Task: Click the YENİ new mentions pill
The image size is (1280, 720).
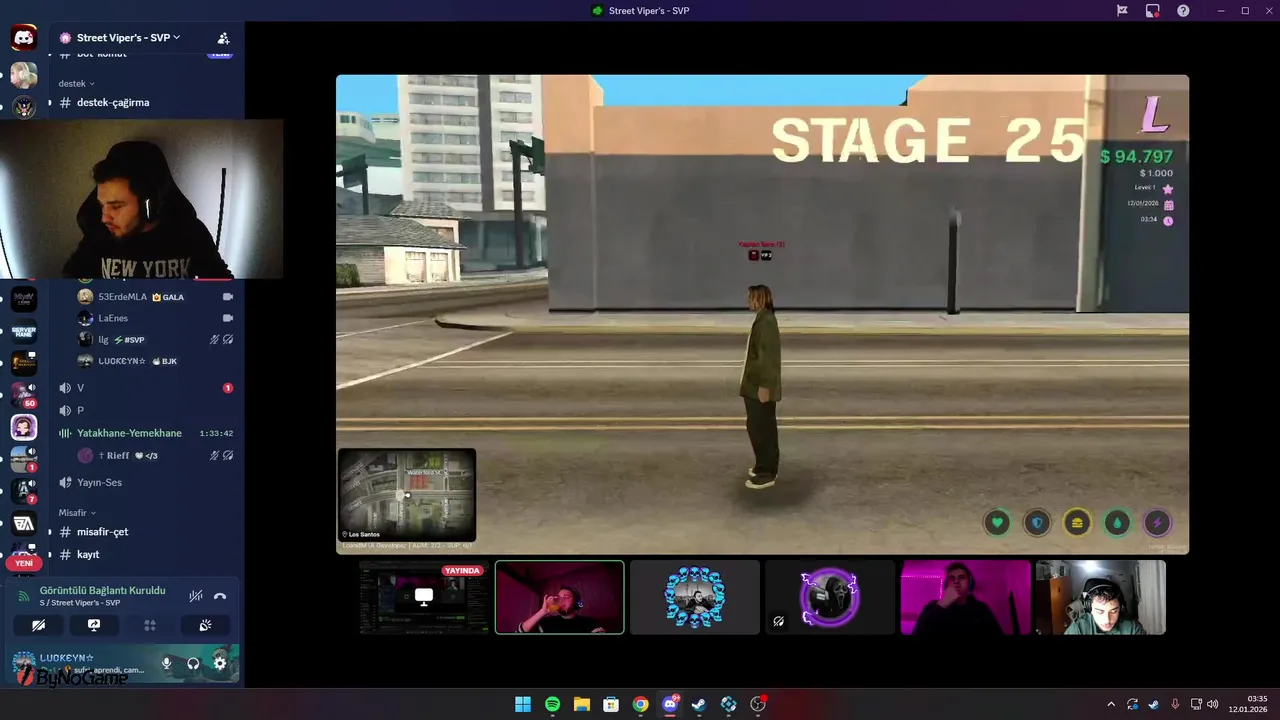Action: click(24, 563)
